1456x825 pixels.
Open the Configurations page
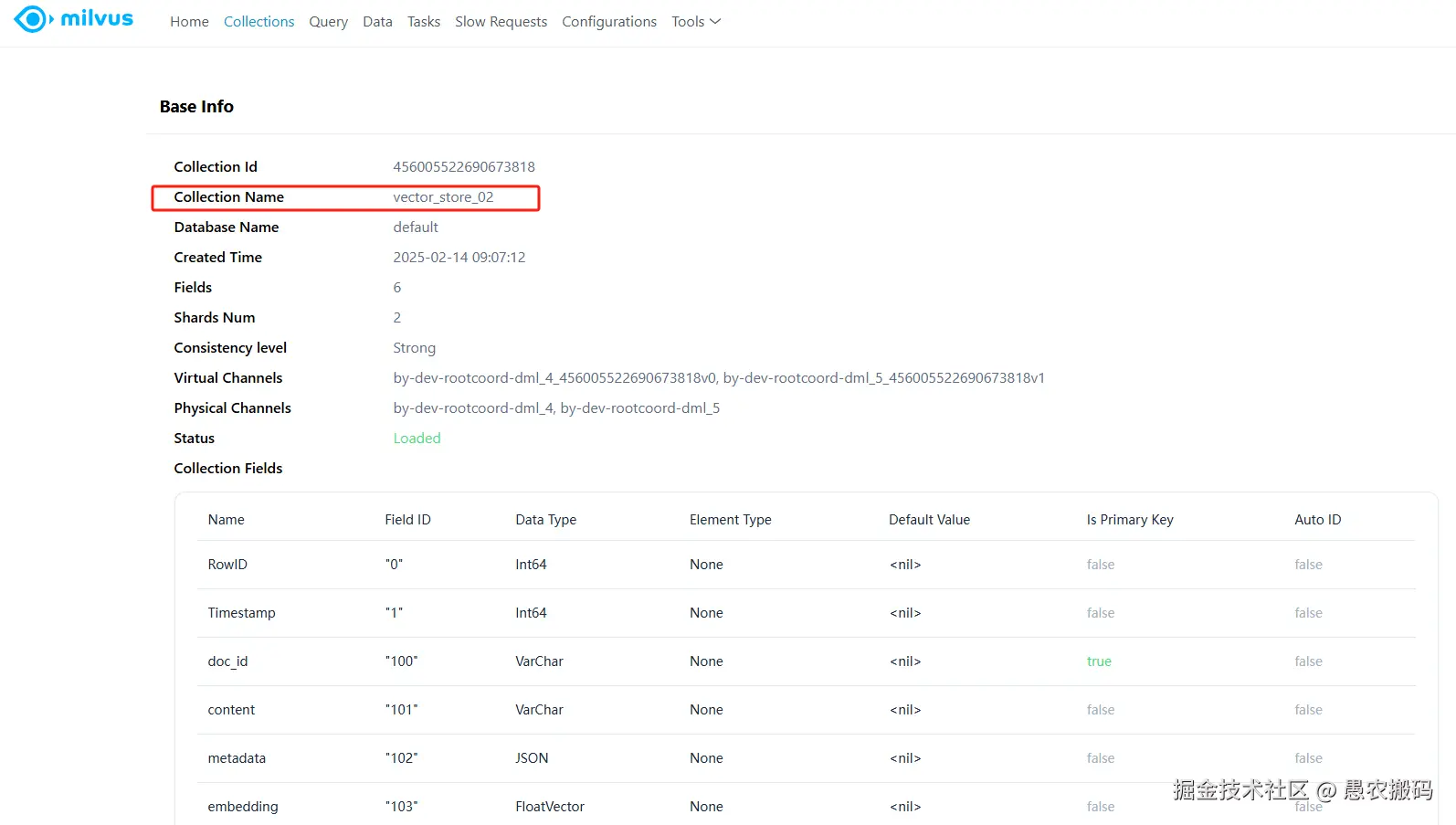[x=609, y=21]
